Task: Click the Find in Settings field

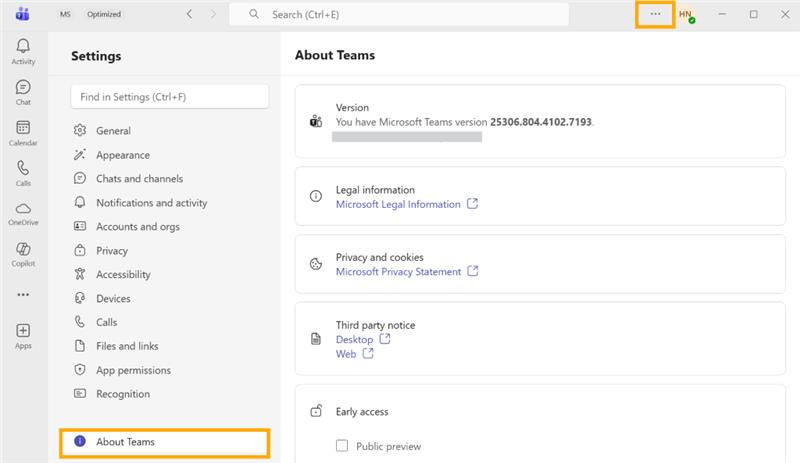Action: 169,97
